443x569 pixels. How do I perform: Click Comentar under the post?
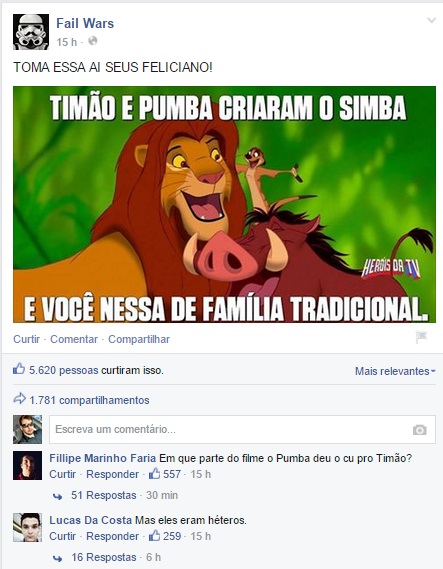point(74,339)
